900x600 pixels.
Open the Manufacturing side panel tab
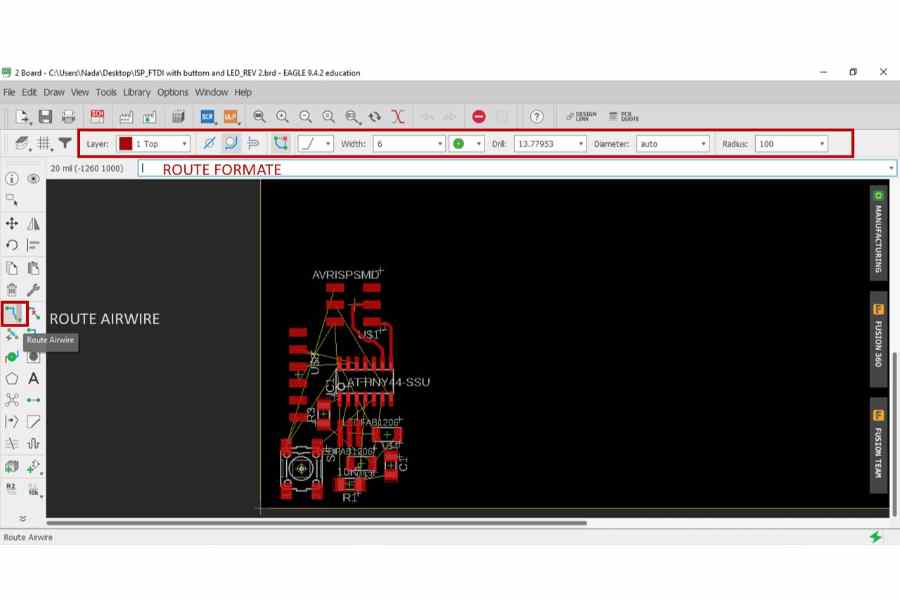(x=878, y=233)
